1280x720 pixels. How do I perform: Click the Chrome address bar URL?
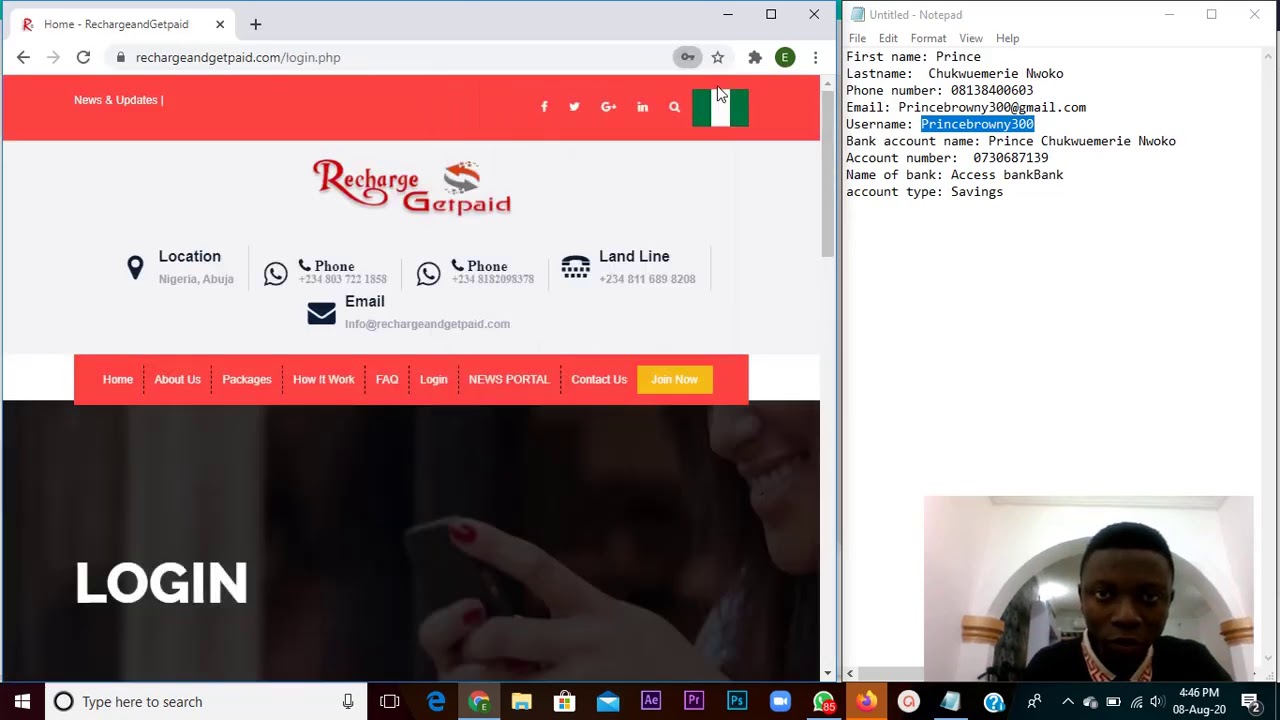tap(238, 57)
